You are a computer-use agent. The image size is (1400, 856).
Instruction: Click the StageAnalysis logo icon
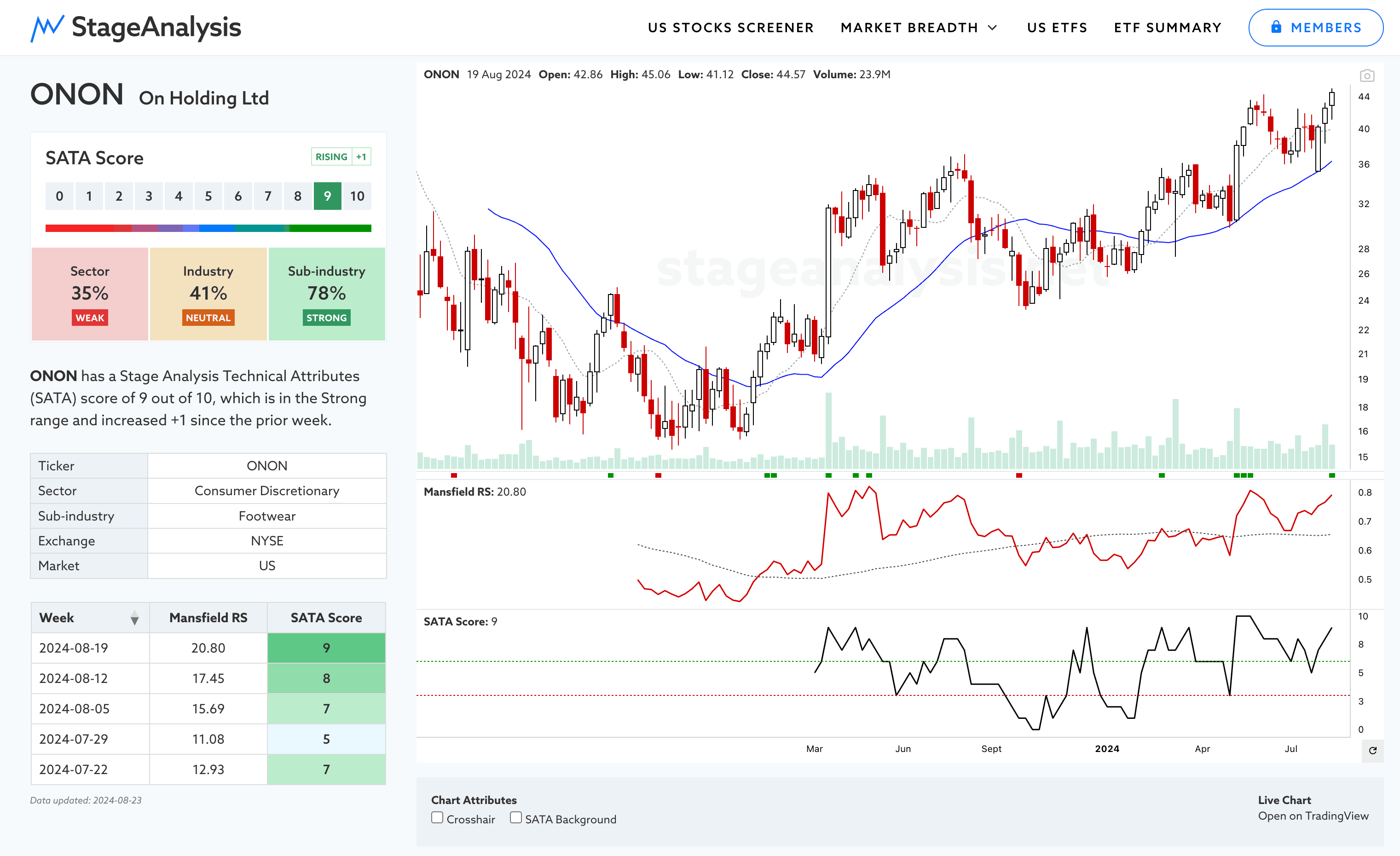[47, 28]
